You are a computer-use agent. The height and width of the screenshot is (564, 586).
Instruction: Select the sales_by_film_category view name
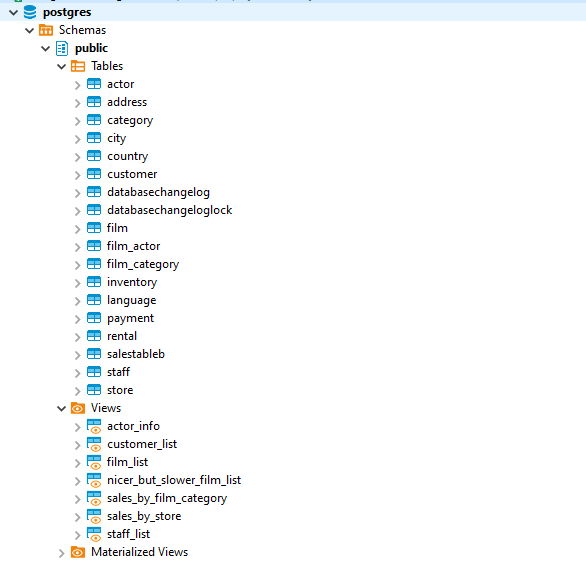(x=167, y=499)
